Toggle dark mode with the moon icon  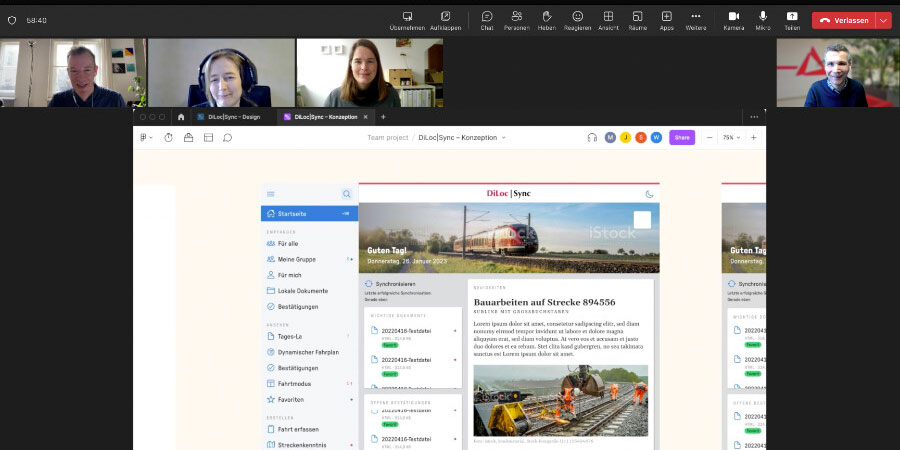649,194
